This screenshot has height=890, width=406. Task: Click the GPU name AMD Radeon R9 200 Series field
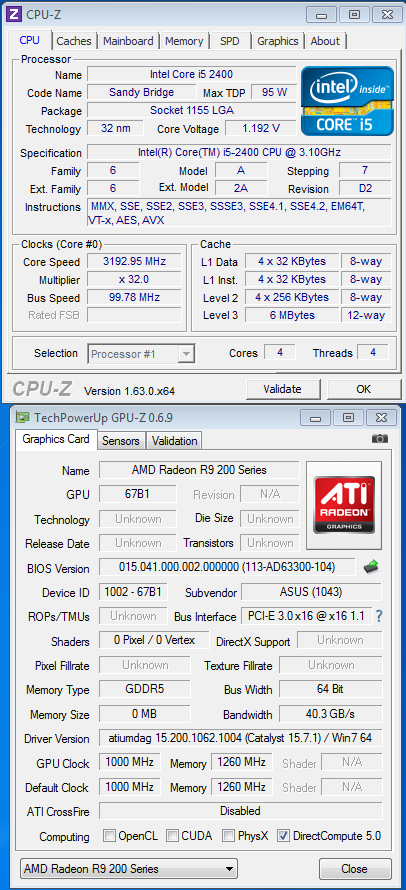click(199, 470)
